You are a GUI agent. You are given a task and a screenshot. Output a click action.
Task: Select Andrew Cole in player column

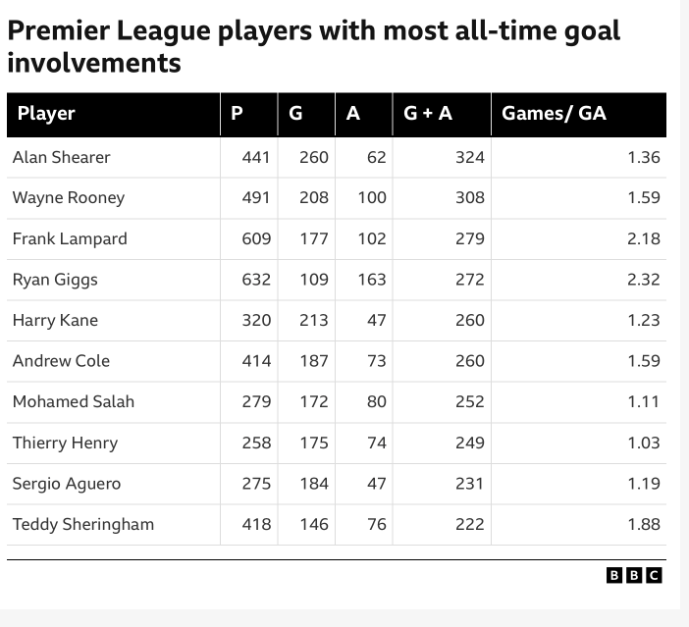(61, 361)
